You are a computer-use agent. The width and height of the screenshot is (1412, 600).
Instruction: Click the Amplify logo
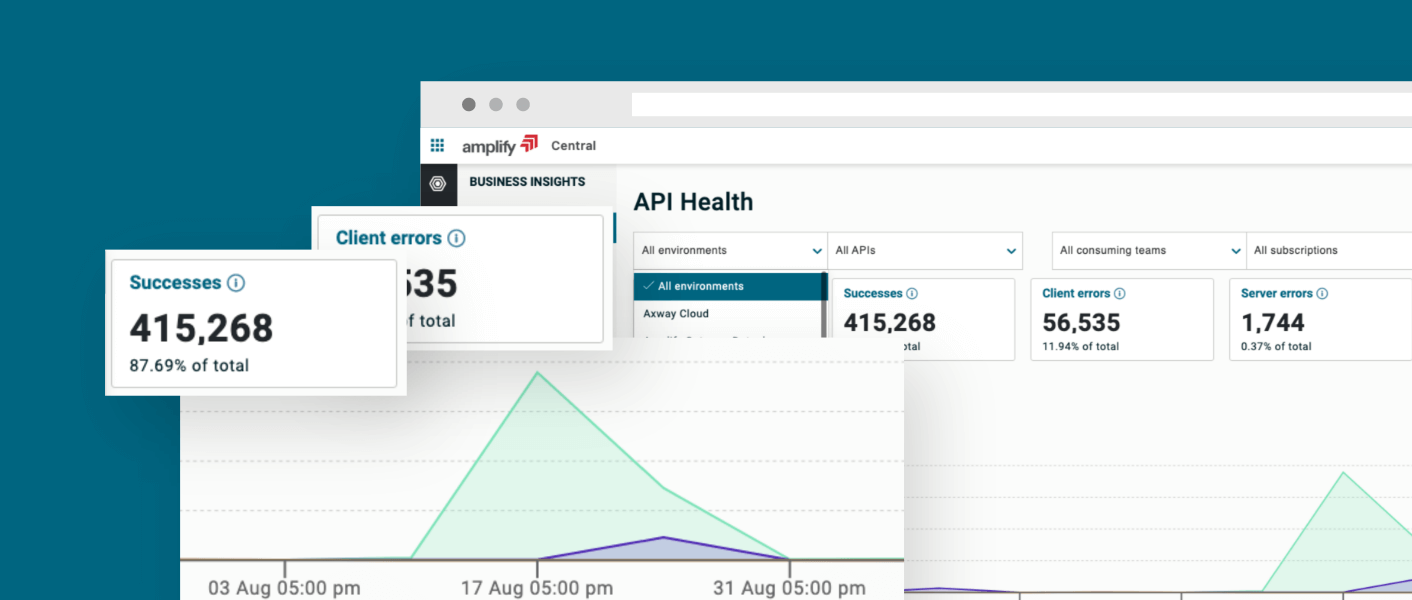499,145
